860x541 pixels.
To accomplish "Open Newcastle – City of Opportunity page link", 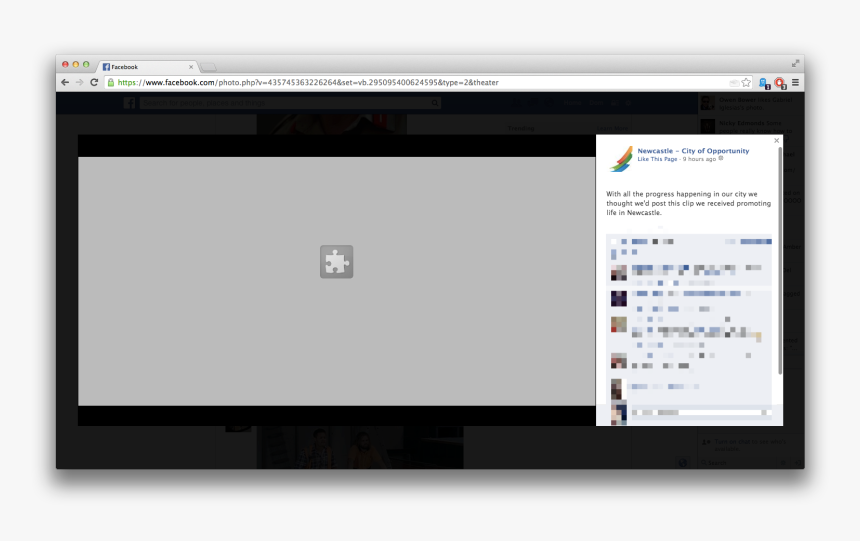I will pyautogui.click(x=693, y=151).
